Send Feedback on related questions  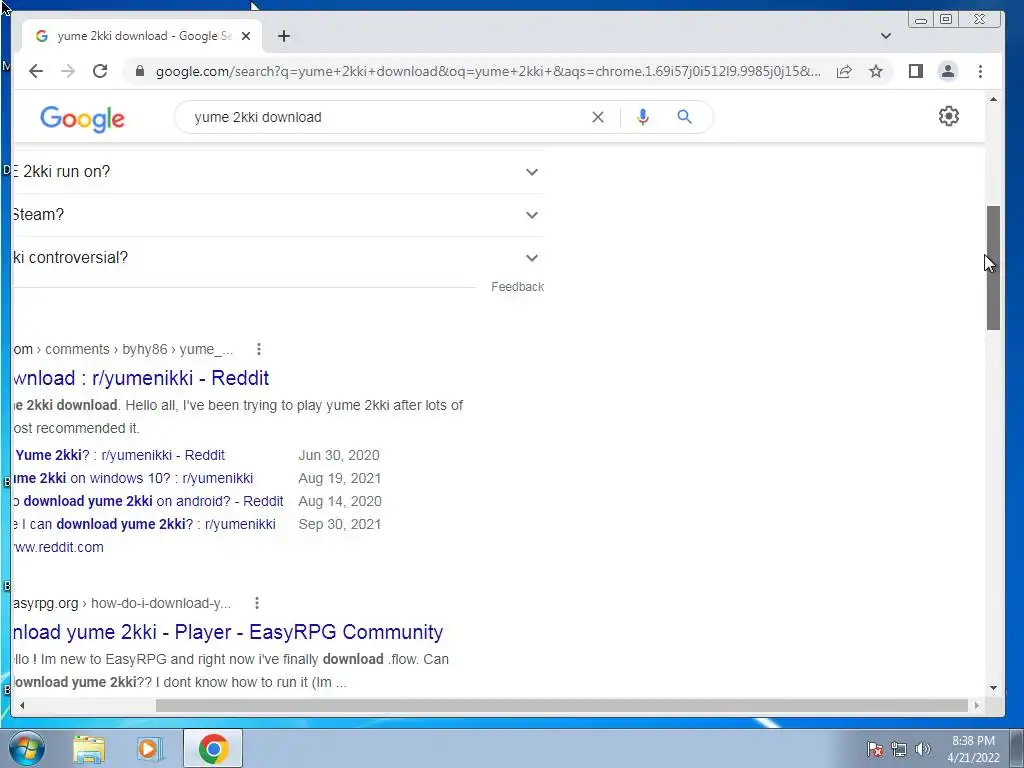[517, 287]
